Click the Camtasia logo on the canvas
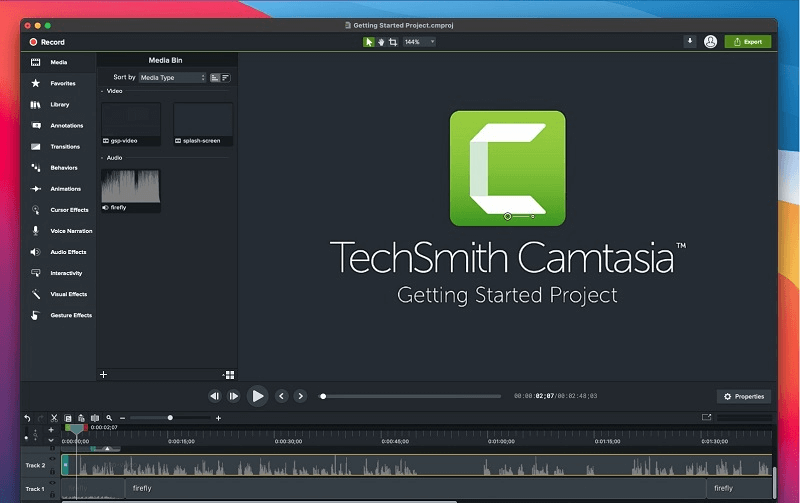This screenshot has height=503, width=800. click(x=508, y=168)
